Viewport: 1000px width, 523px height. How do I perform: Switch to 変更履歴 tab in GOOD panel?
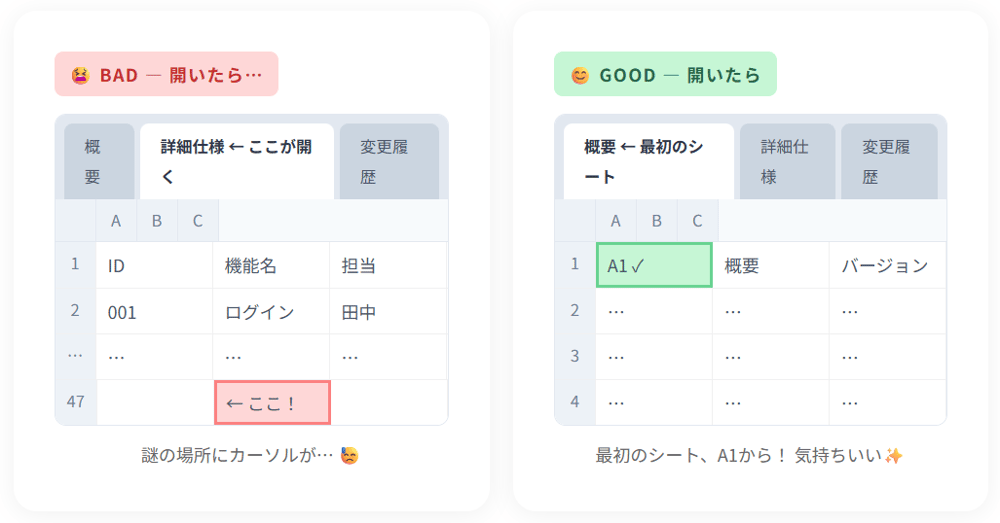pos(888,162)
